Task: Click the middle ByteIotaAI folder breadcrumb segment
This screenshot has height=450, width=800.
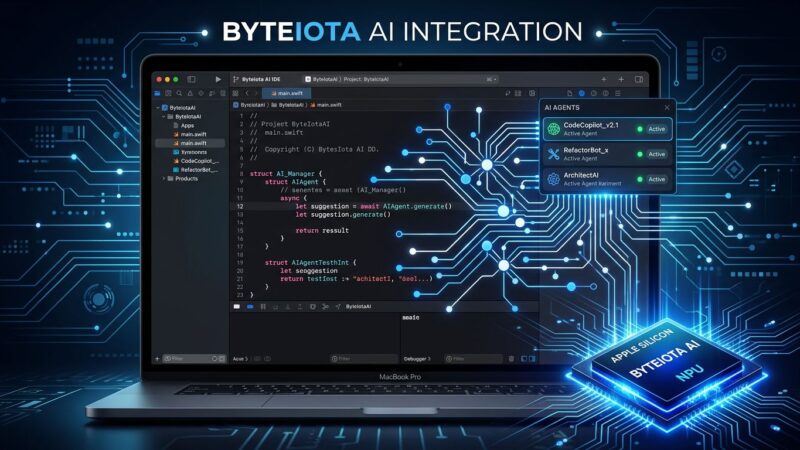Action: 287,105
